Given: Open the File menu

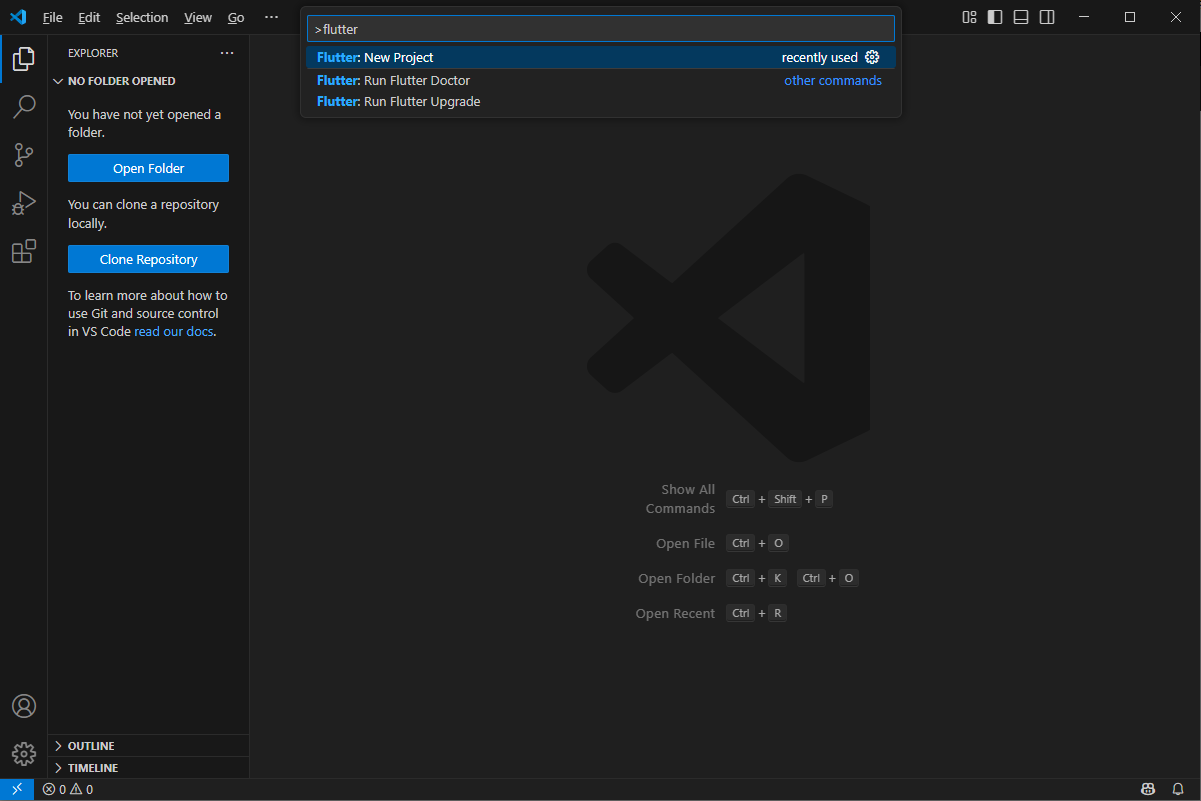Looking at the screenshot, I should click(51, 17).
